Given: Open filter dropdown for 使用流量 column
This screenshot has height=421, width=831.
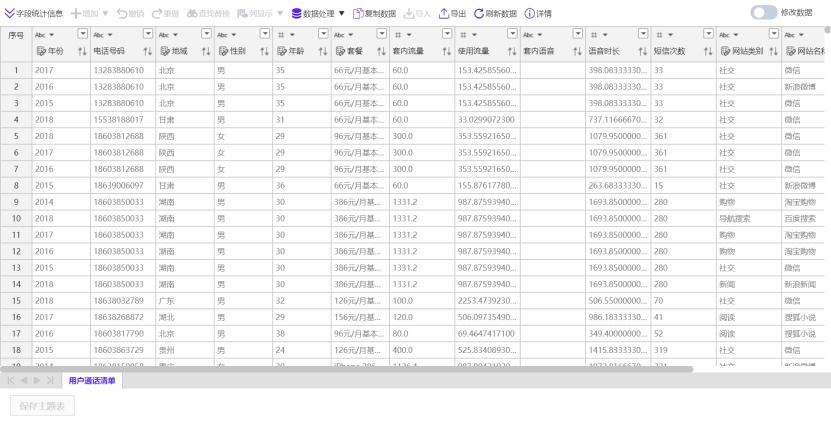Looking at the screenshot, I should pyautogui.click(x=512, y=34).
